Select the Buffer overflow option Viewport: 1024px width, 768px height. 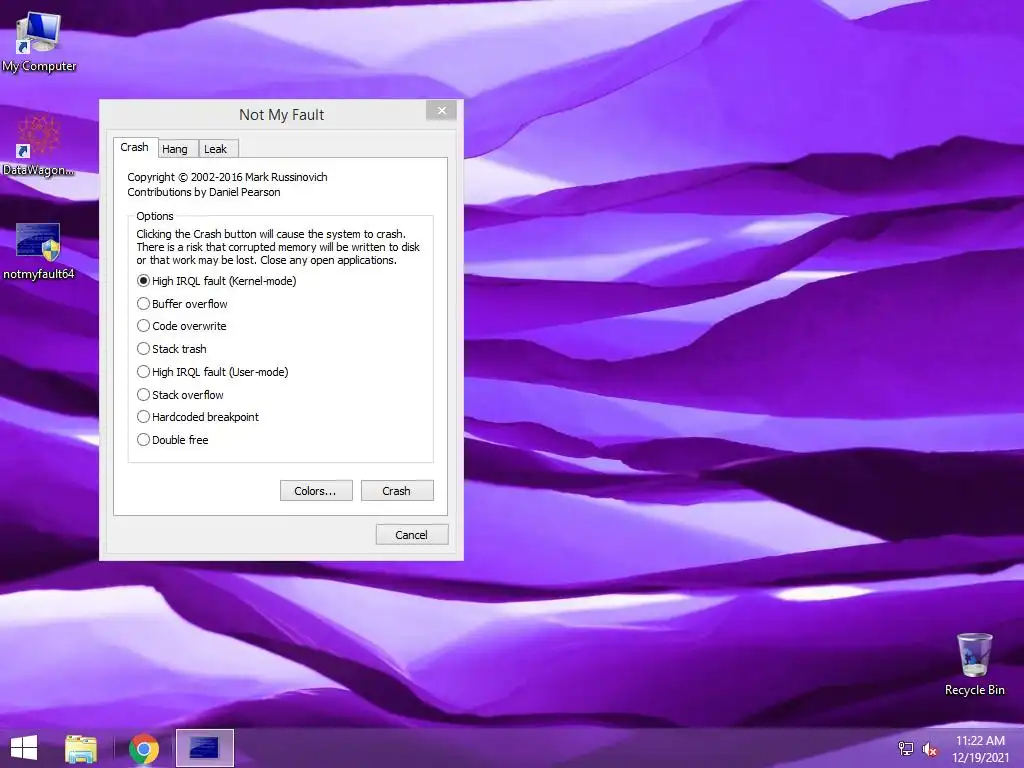[x=182, y=304]
